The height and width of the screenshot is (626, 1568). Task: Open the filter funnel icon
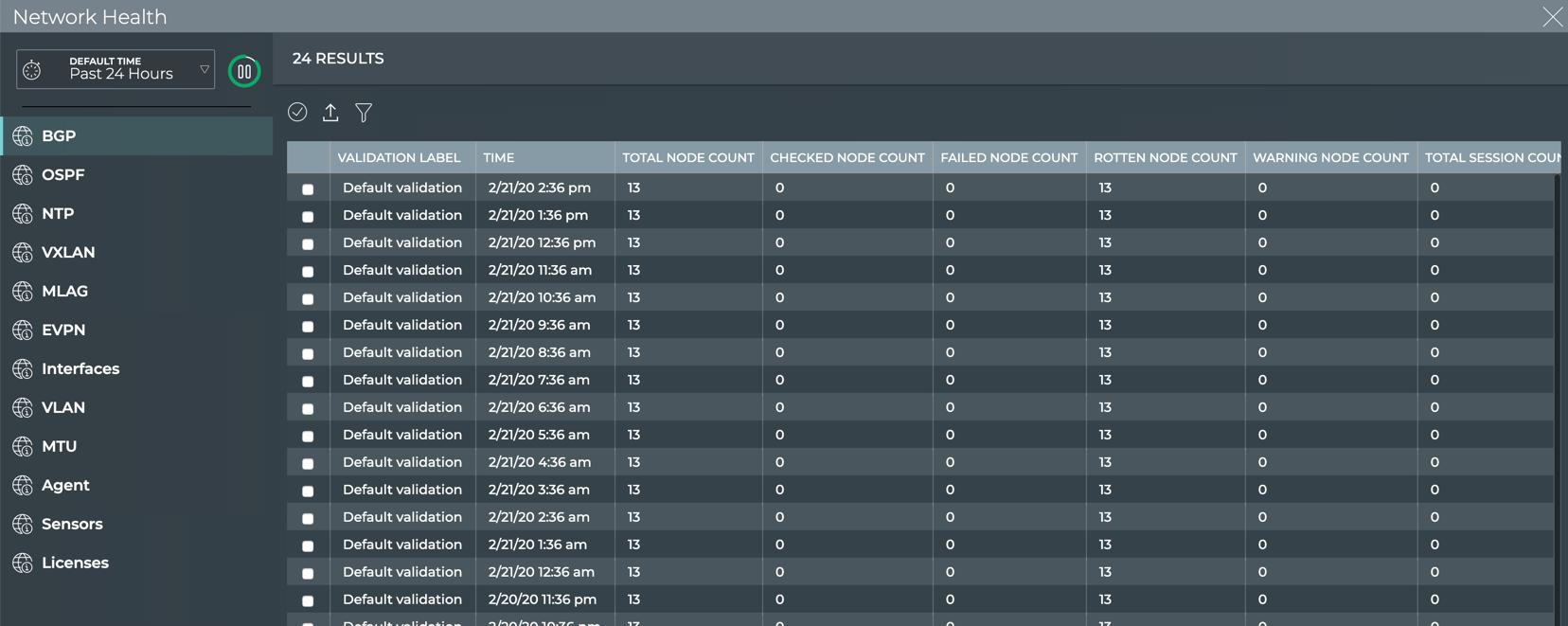click(x=364, y=113)
